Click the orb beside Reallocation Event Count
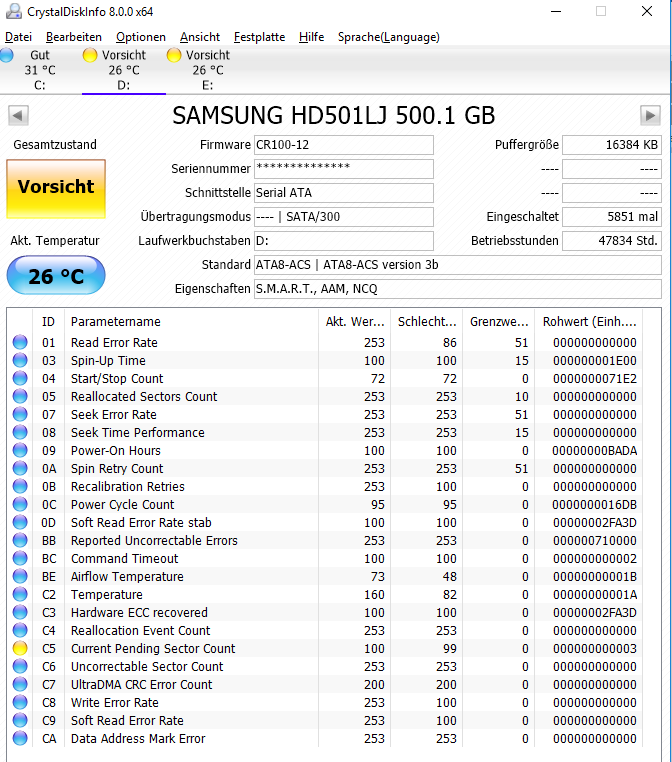The image size is (672, 762). click(x=20, y=630)
